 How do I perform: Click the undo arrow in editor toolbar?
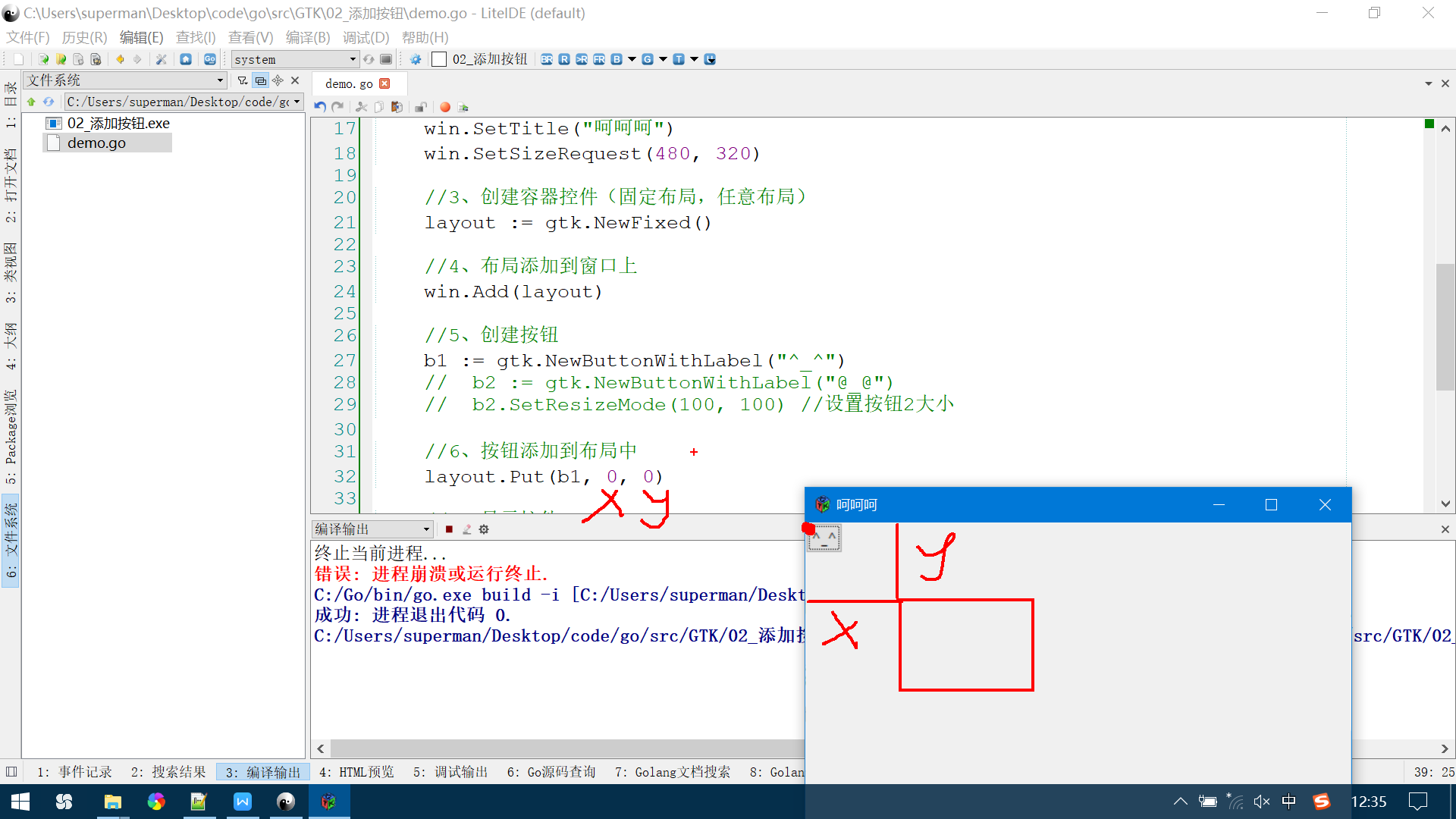pos(320,107)
